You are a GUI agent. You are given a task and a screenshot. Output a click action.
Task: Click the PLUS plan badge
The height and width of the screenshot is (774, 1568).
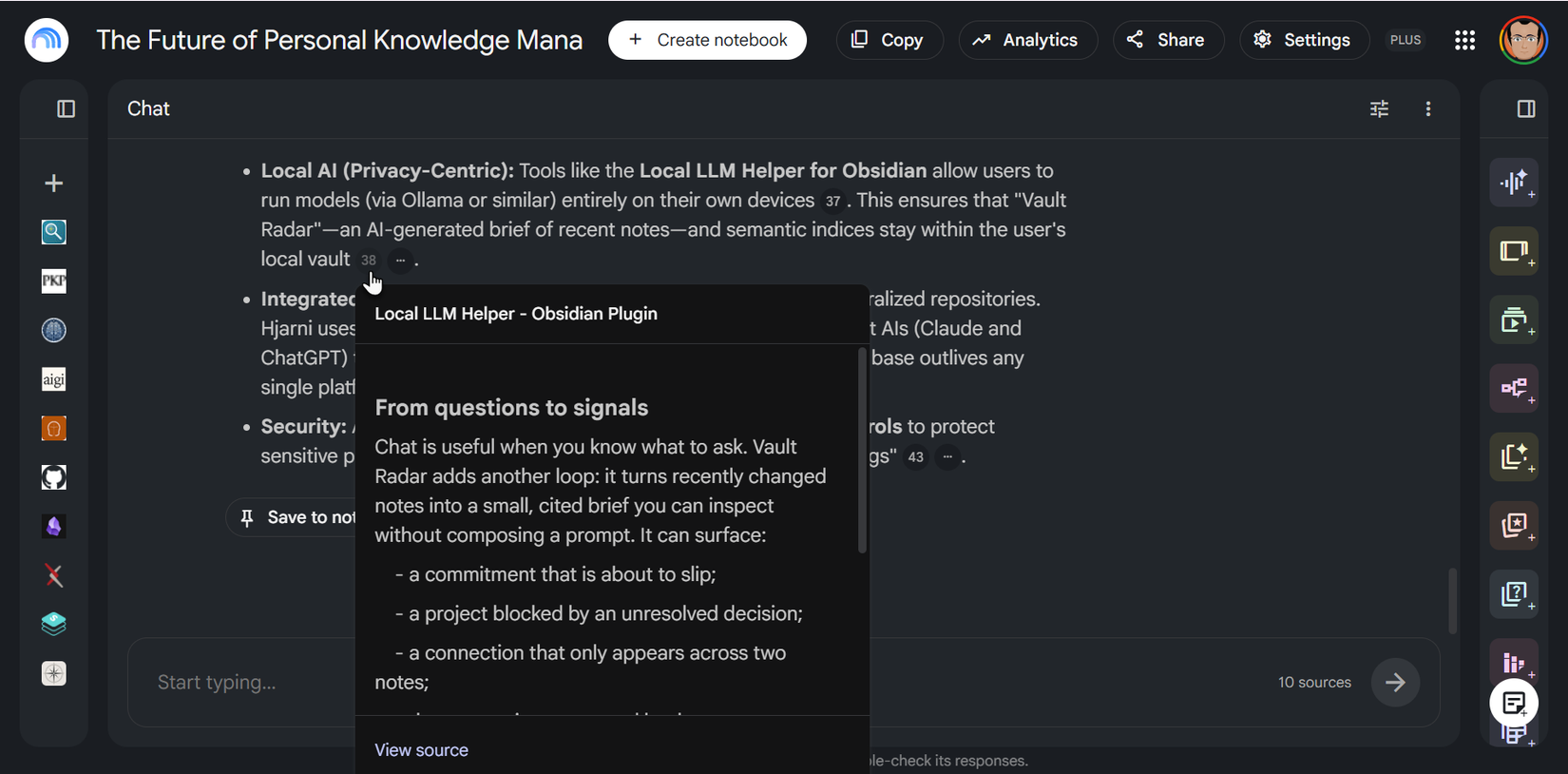pos(1405,40)
